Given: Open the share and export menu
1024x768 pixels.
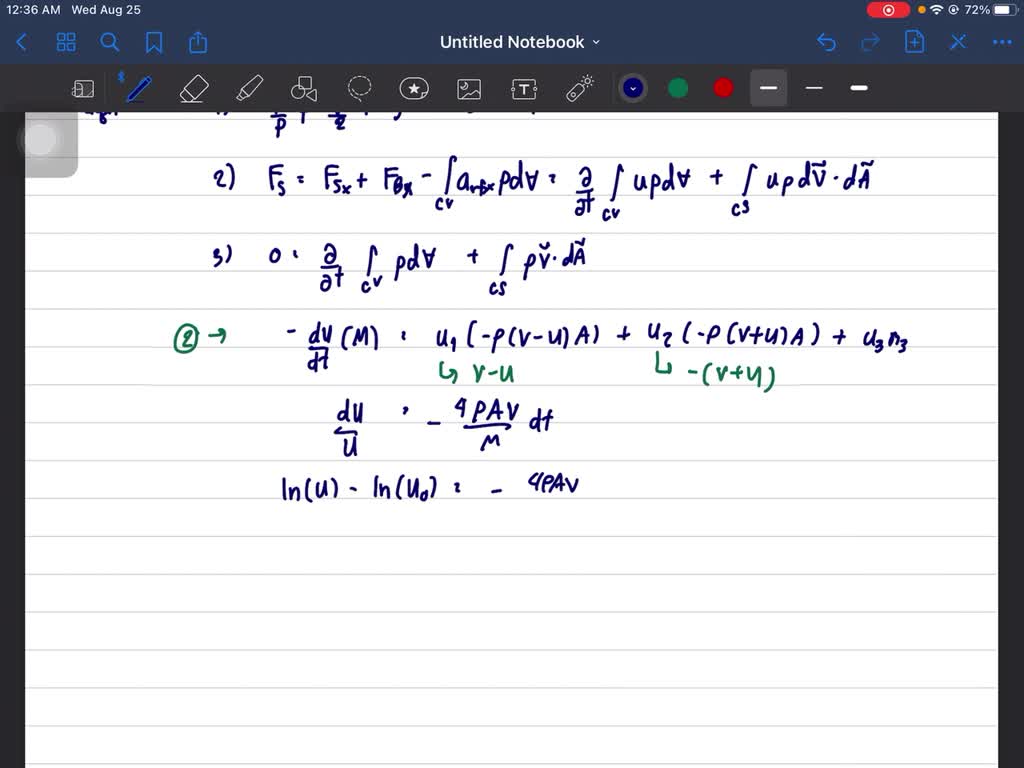Looking at the screenshot, I should point(198,42).
